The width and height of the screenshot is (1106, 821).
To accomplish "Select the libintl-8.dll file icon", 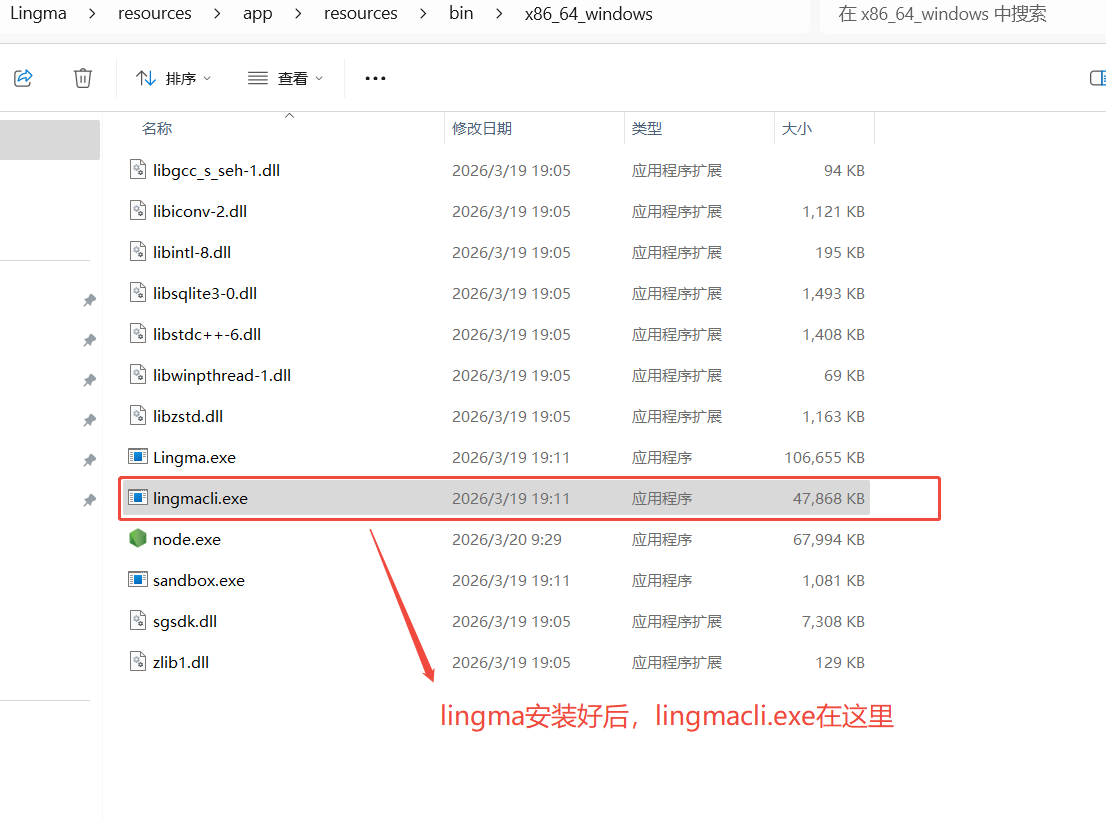I will coord(138,252).
